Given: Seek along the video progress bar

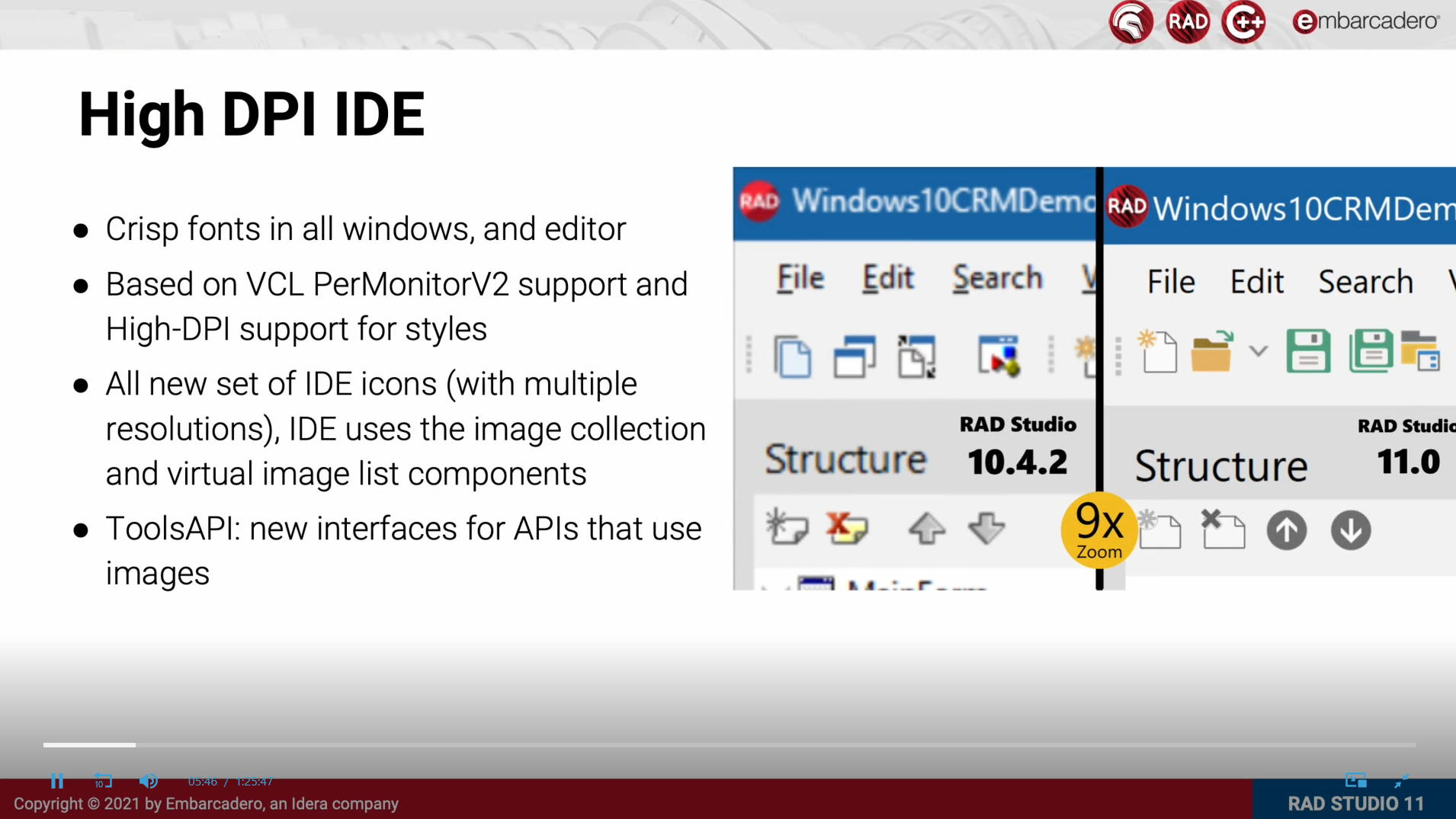Looking at the screenshot, I should pos(730,744).
